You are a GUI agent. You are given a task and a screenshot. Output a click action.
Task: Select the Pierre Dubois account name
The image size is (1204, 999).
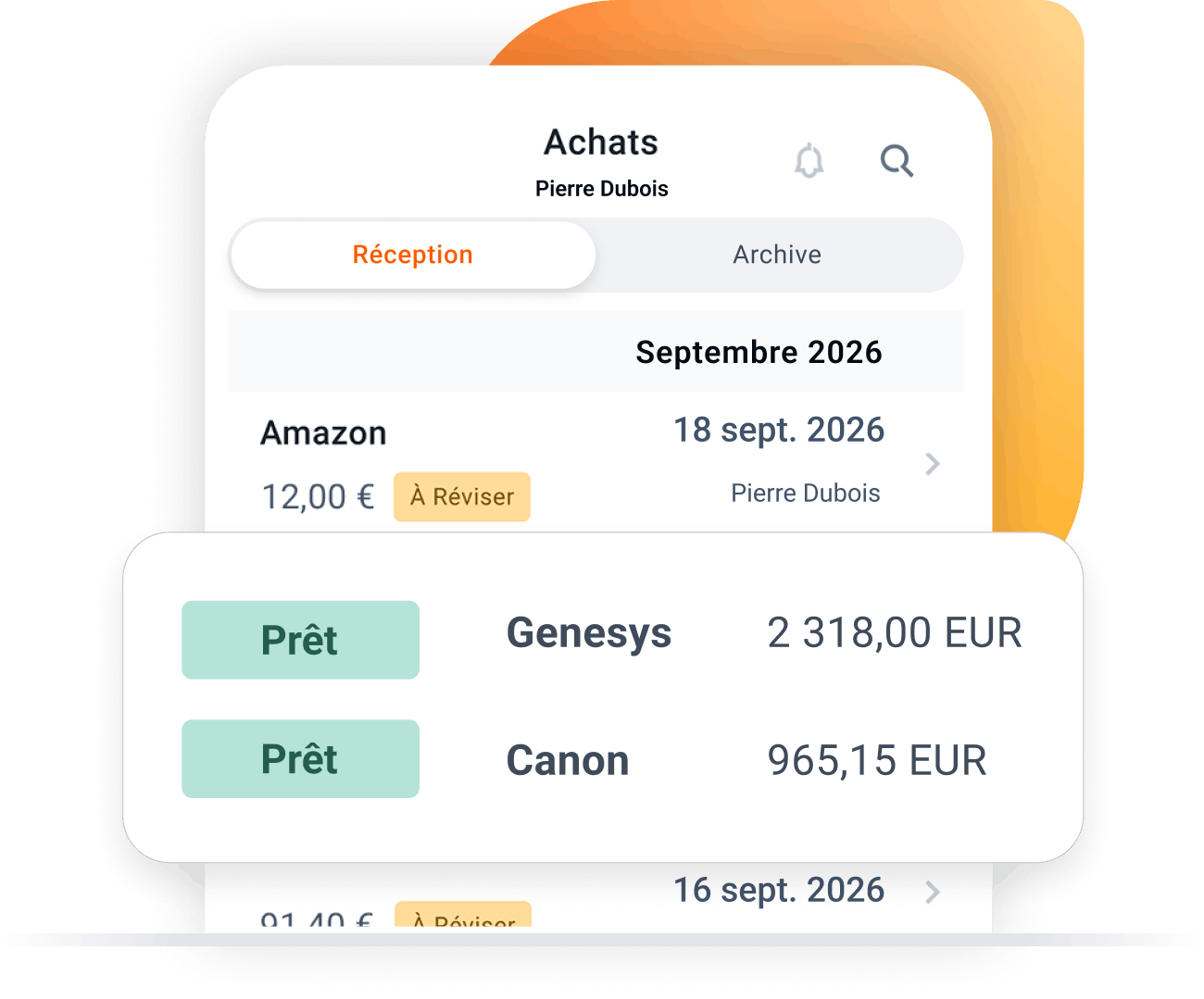tap(601, 188)
